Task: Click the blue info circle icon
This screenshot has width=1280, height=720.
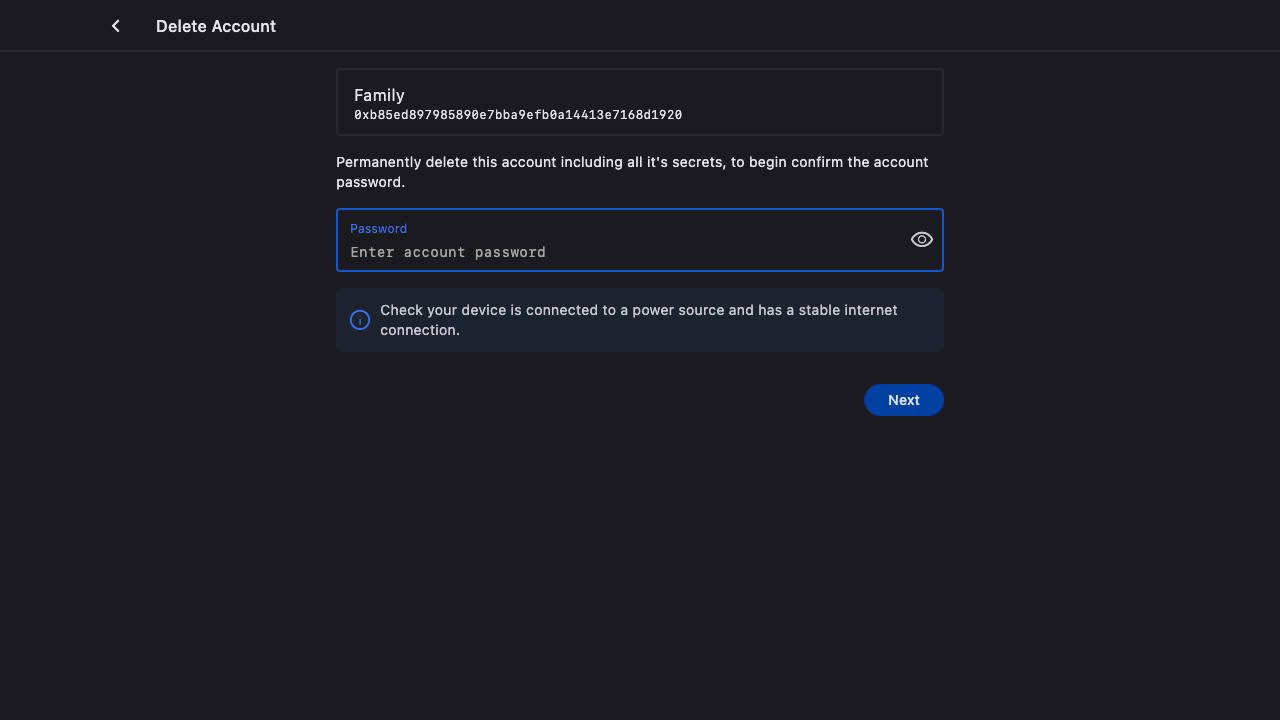Action: (x=360, y=320)
